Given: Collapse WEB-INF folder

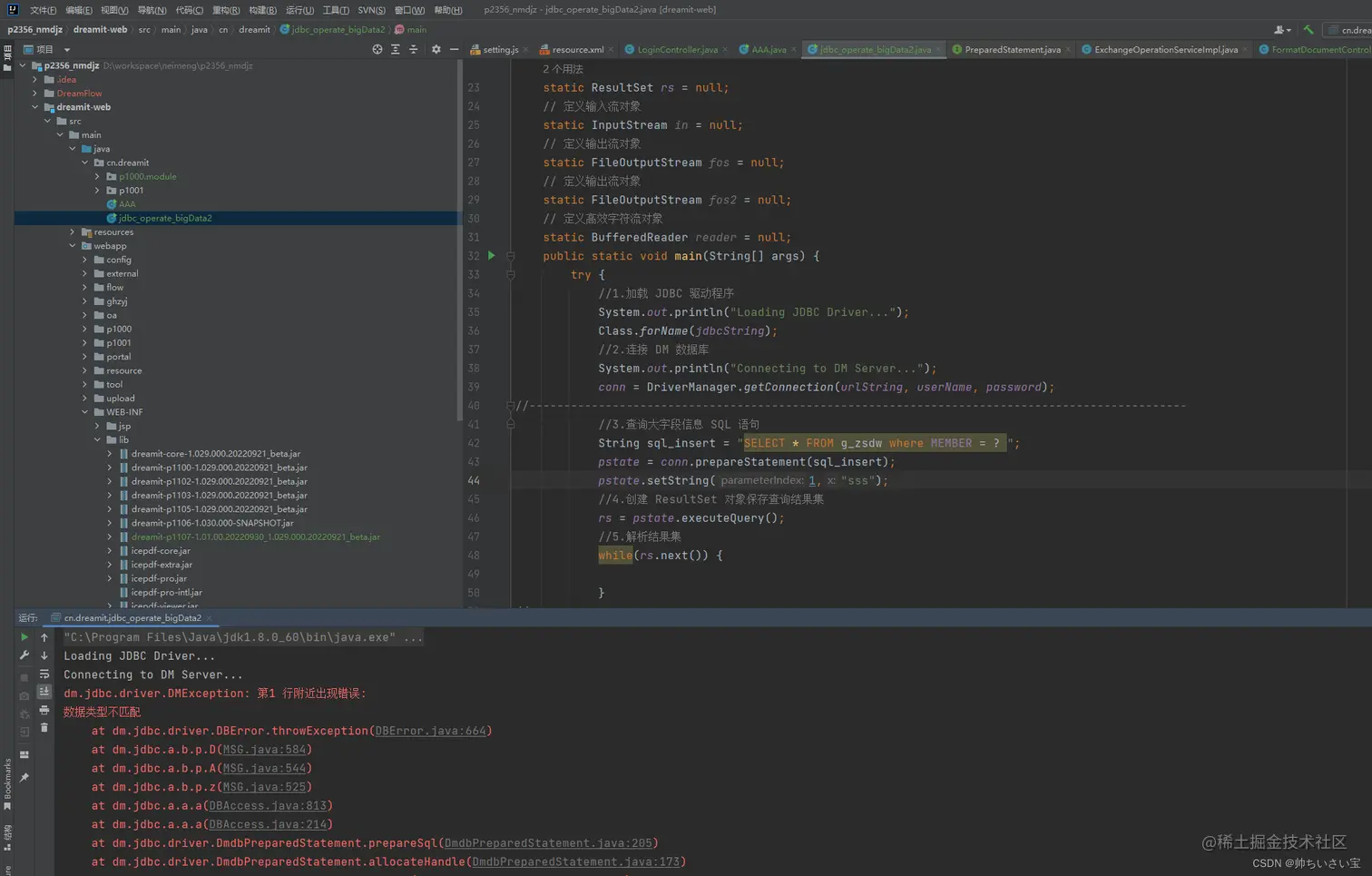Looking at the screenshot, I should click(x=85, y=412).
